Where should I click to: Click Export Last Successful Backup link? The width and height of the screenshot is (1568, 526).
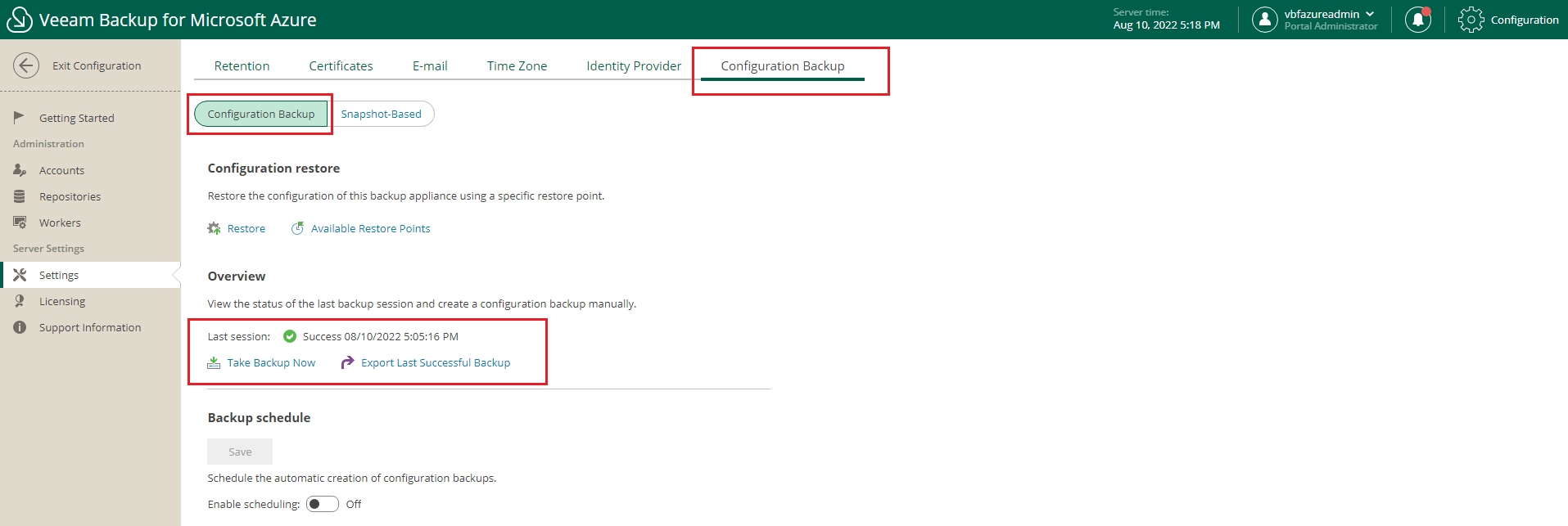tap(436, 362)
